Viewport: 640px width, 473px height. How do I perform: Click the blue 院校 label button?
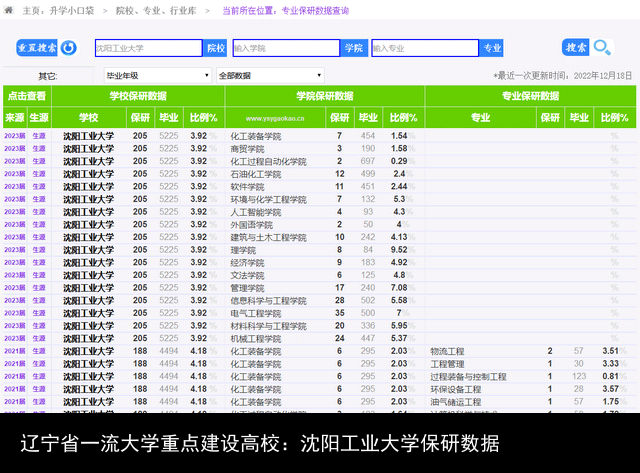pos(215,48)
